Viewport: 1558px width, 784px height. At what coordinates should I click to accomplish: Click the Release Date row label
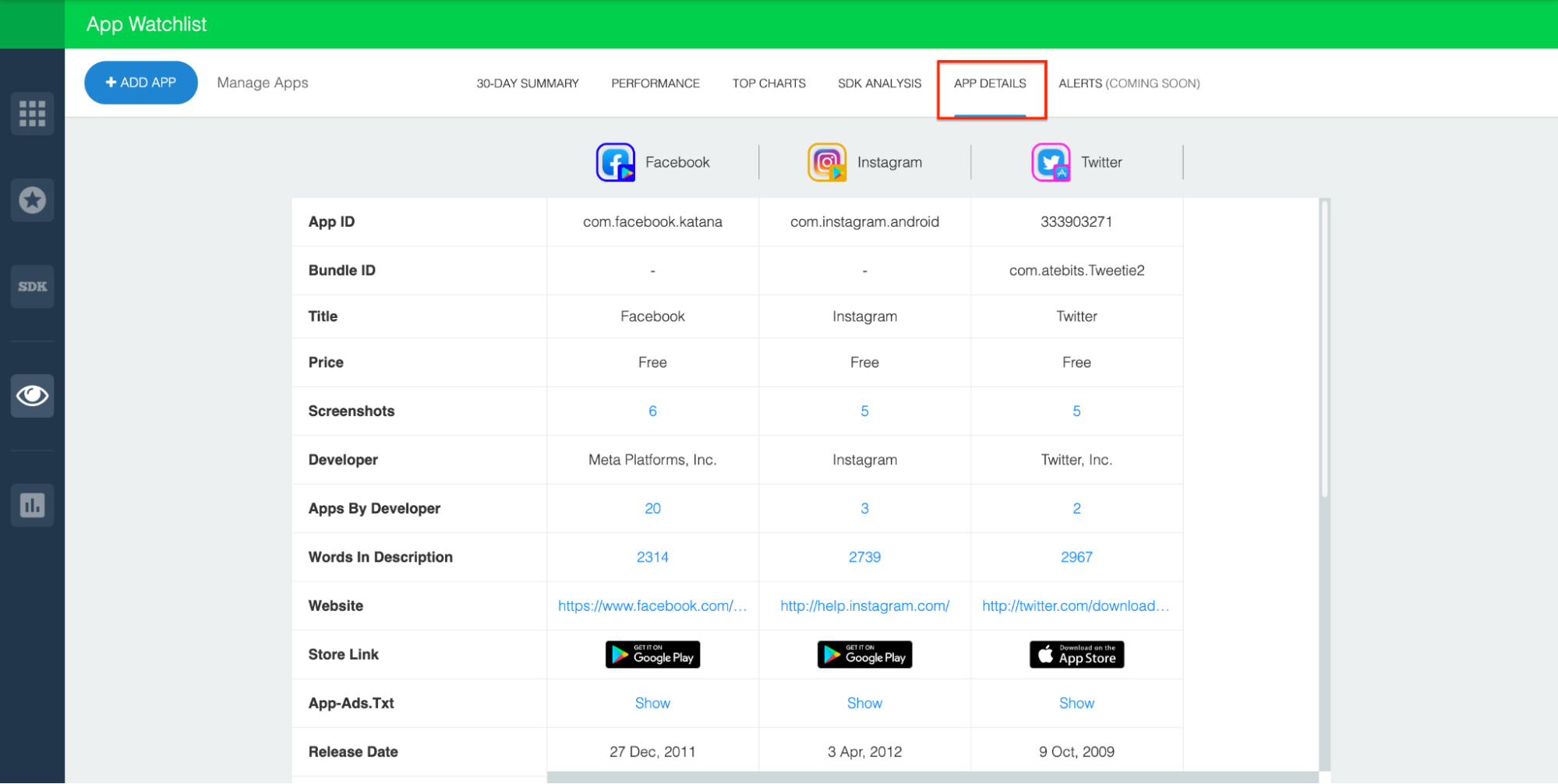pos(353,752)
